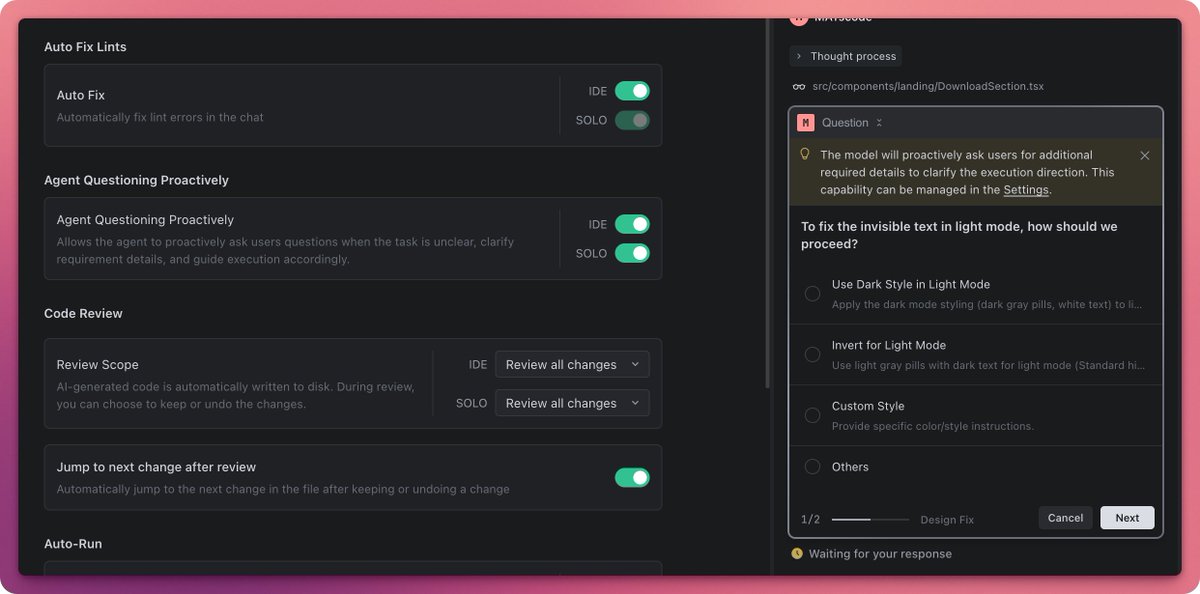This screenshot has height=594, width=1200.
Task: Click the Review Scope label
Action: [x=97, y=365]
